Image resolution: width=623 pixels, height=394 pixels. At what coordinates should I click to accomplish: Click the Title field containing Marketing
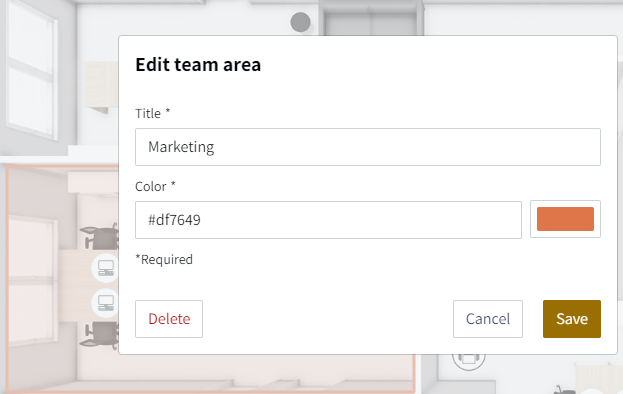point(368,147)
